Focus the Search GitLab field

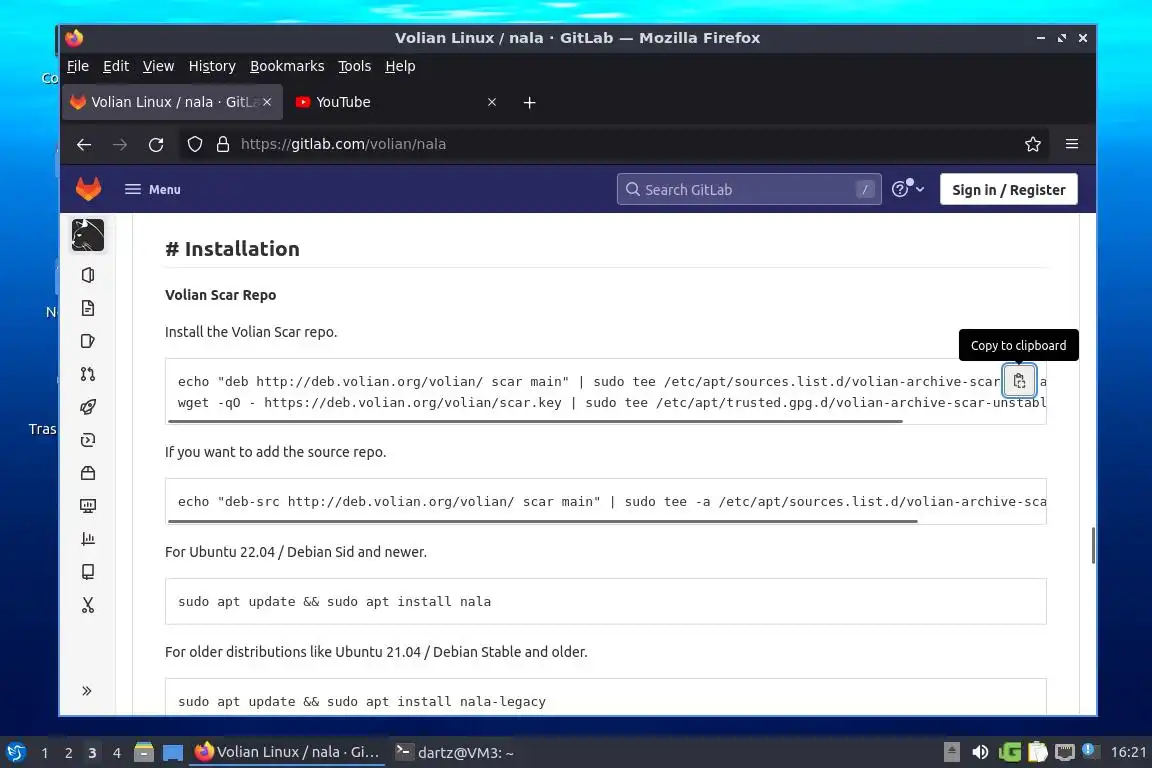749,190
